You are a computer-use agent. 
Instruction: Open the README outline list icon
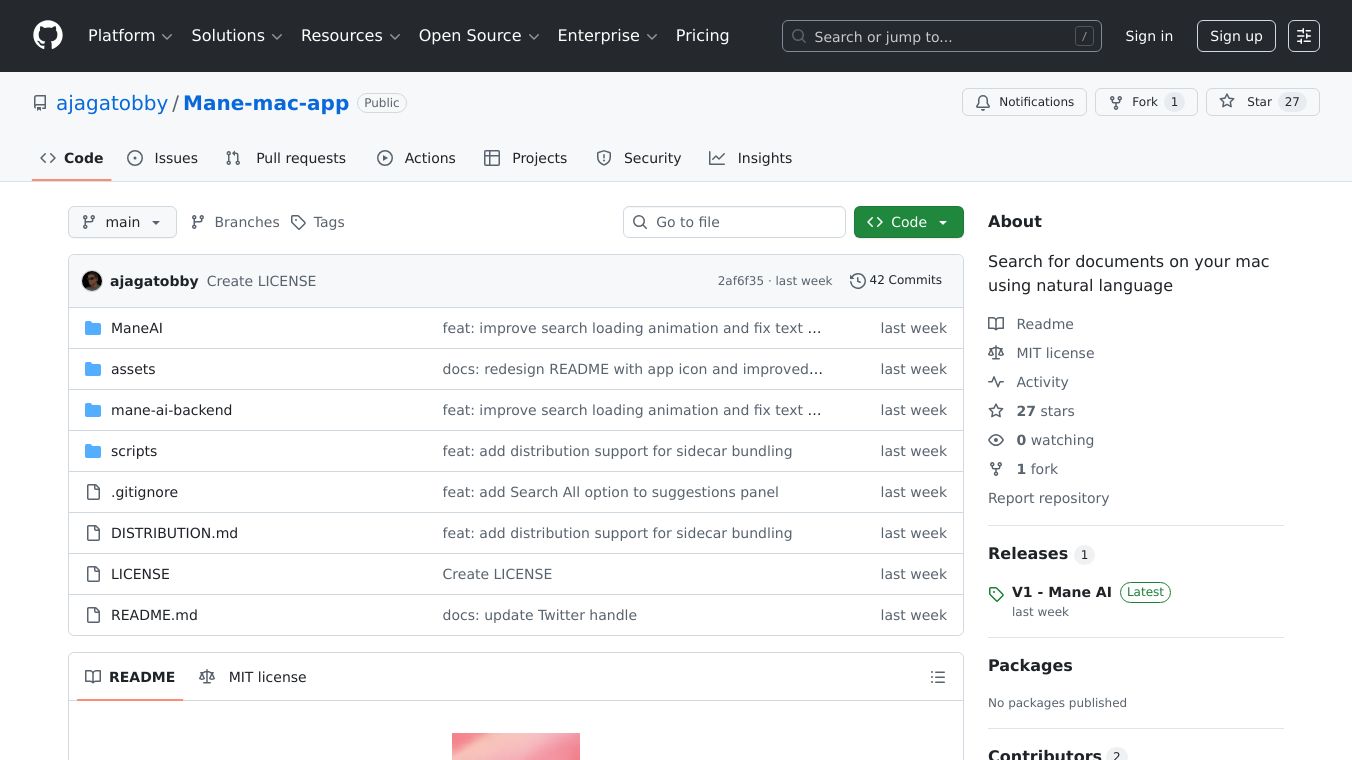click(937, 677)
